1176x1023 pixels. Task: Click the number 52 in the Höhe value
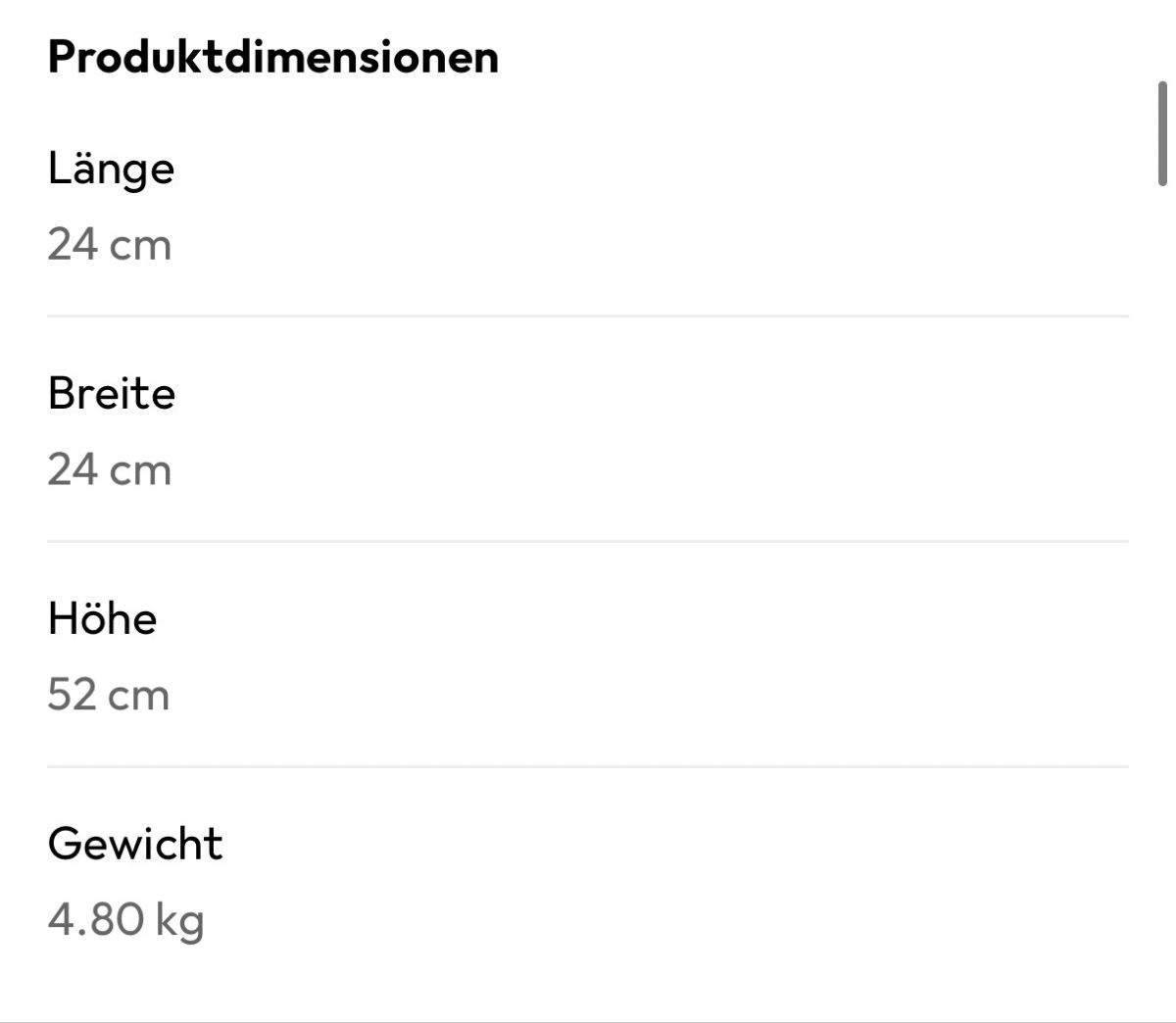point(73,695)
